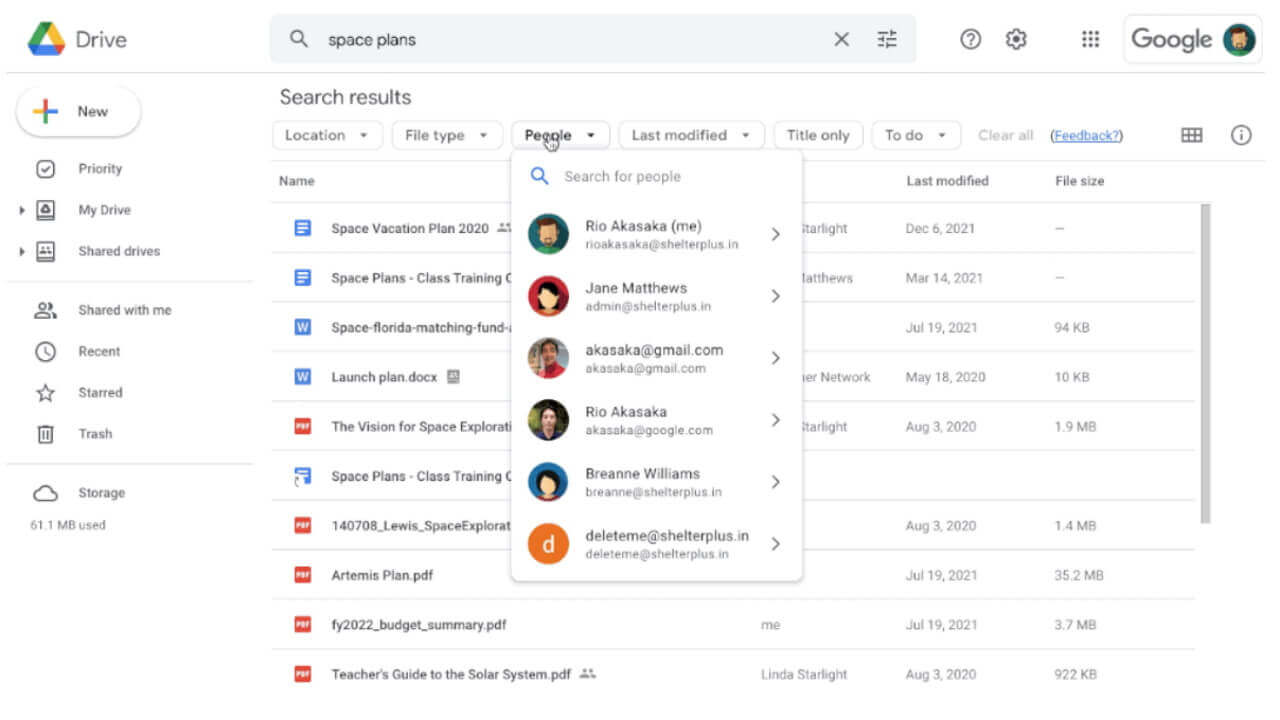Open Drive settings gear
Screen dimensions: 1280x720
(x=1015, y=38)
